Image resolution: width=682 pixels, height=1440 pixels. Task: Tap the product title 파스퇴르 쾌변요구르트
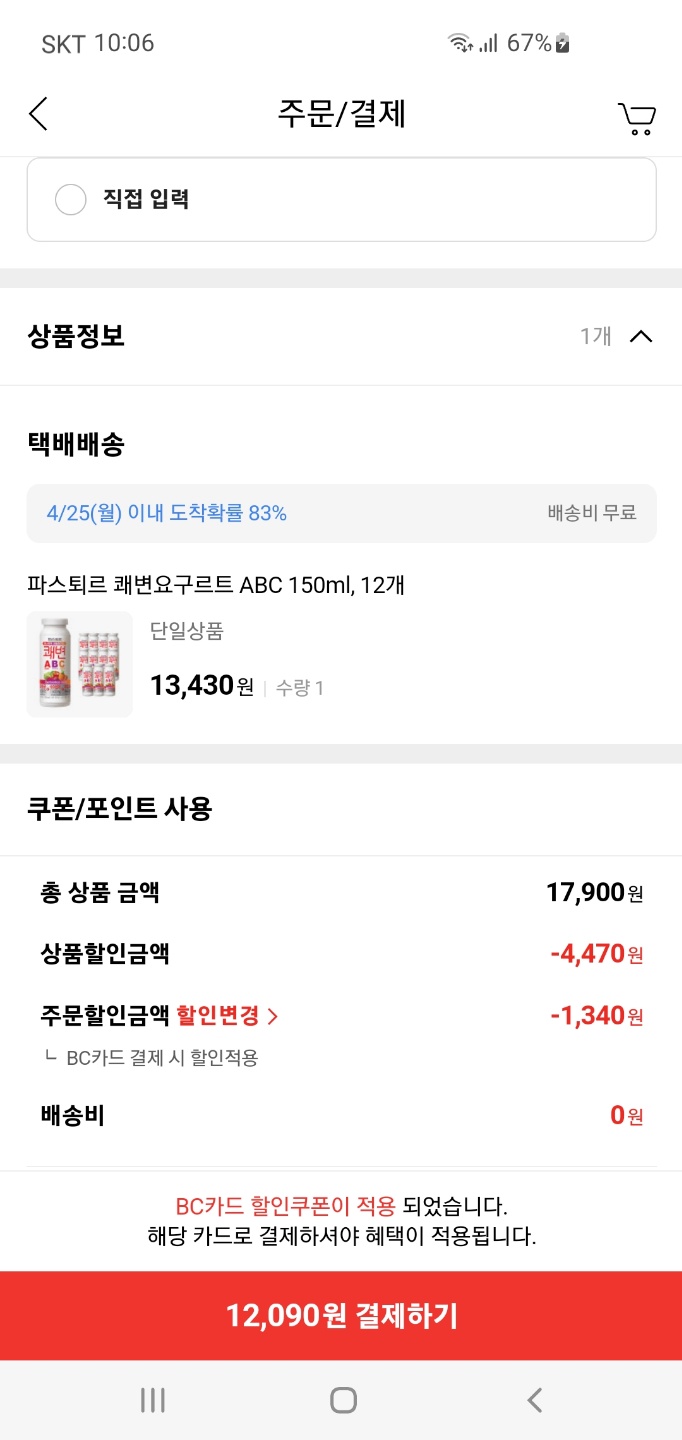(216, 584)
